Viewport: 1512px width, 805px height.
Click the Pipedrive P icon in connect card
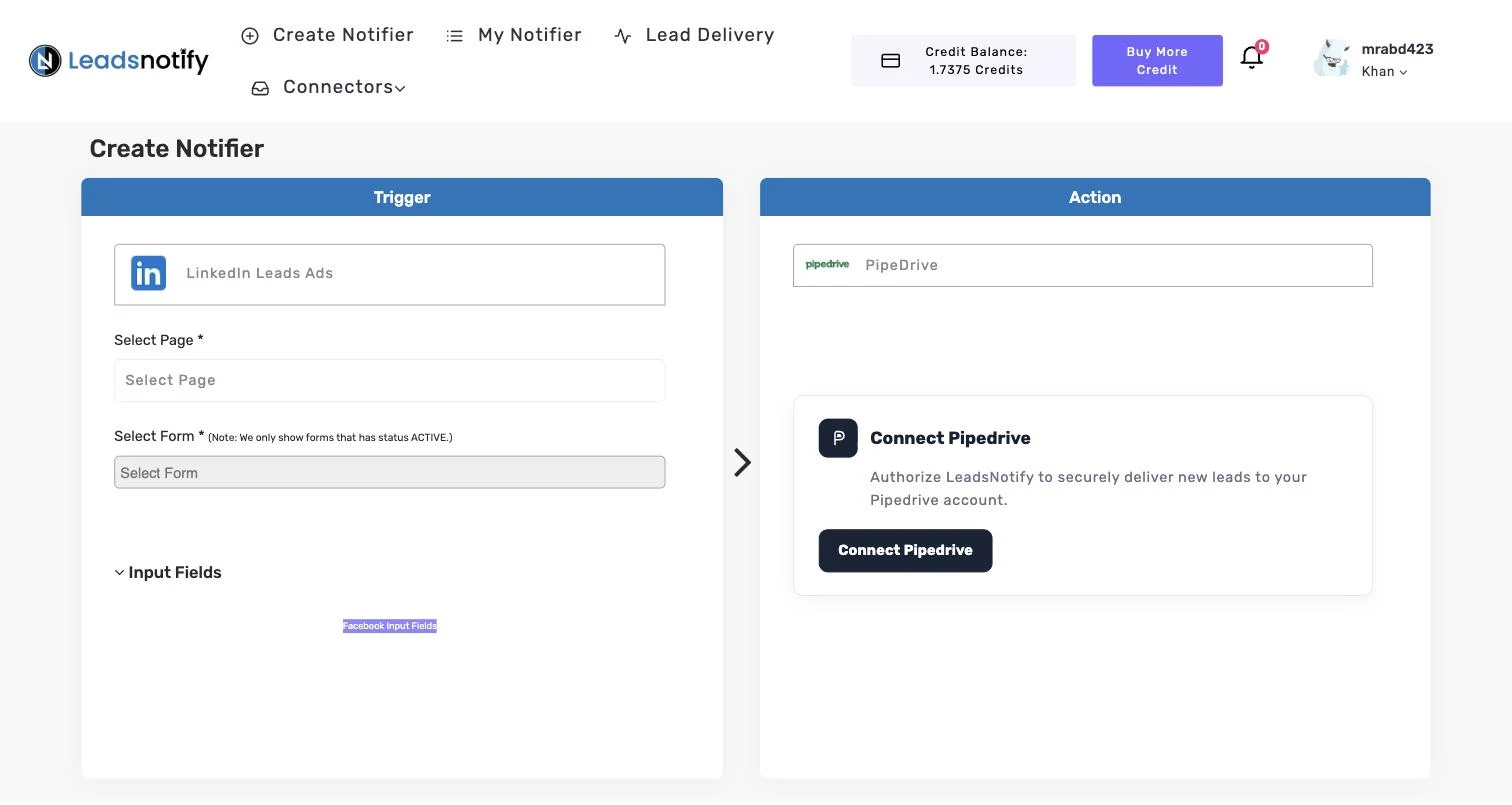click(838, 438)
